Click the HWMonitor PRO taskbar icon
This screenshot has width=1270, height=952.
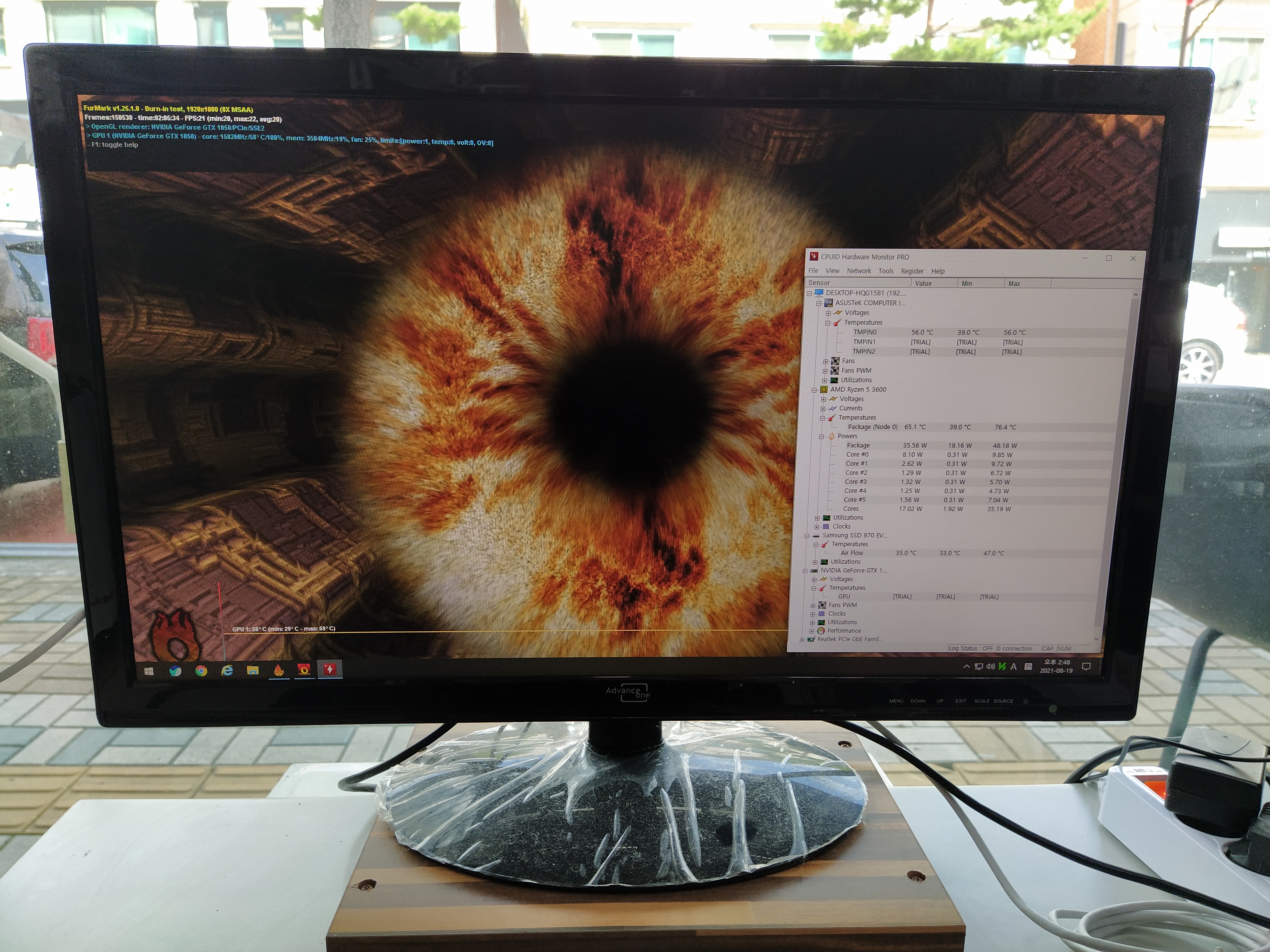(330, 669)
